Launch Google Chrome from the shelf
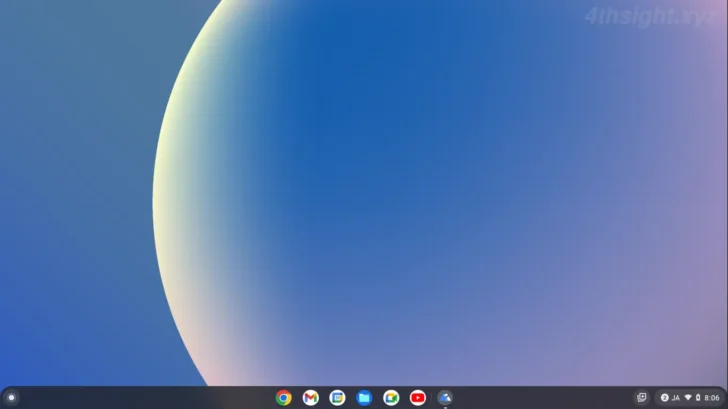The image size is (728, 409). (x=284, y=398)
